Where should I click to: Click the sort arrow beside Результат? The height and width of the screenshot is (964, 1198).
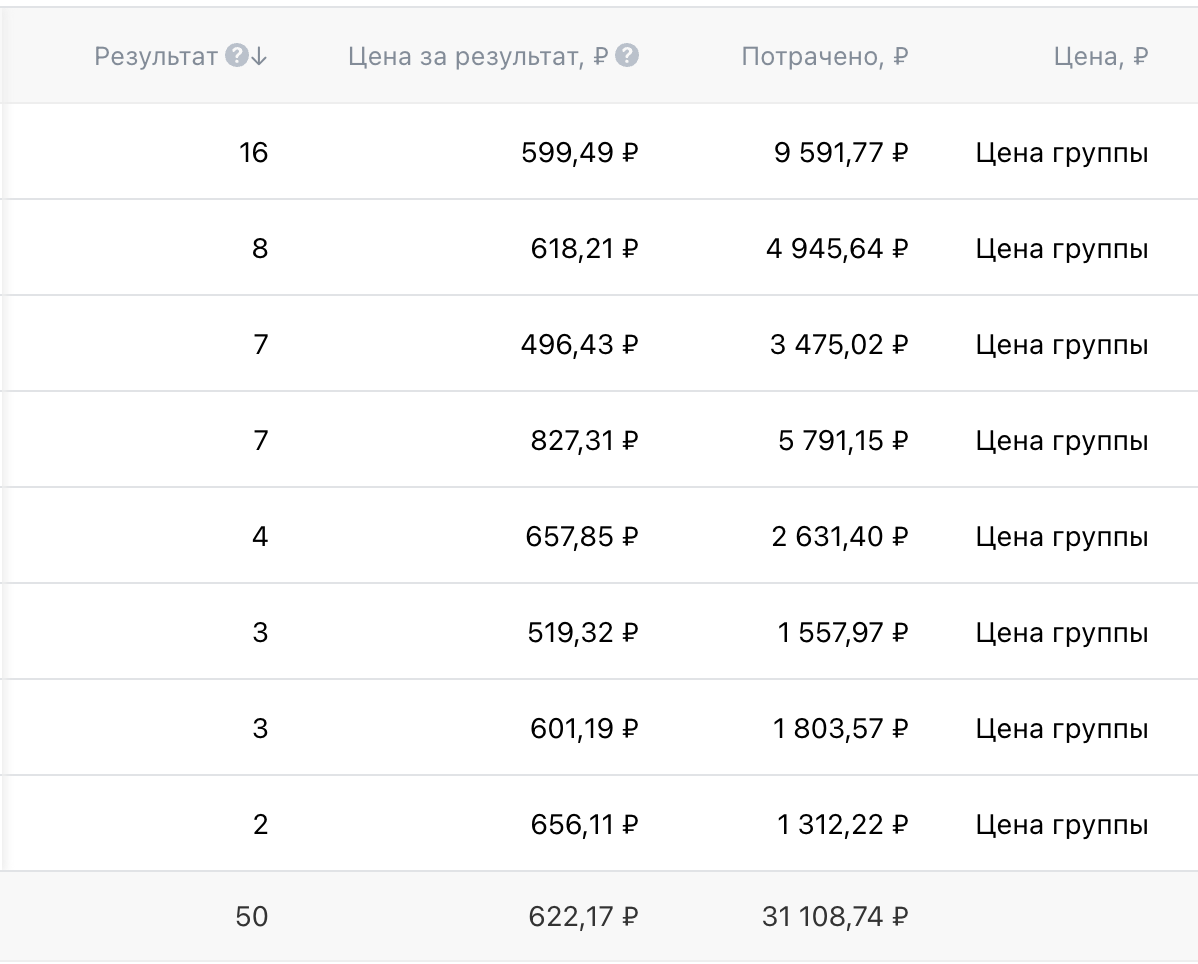coord(259,56)
